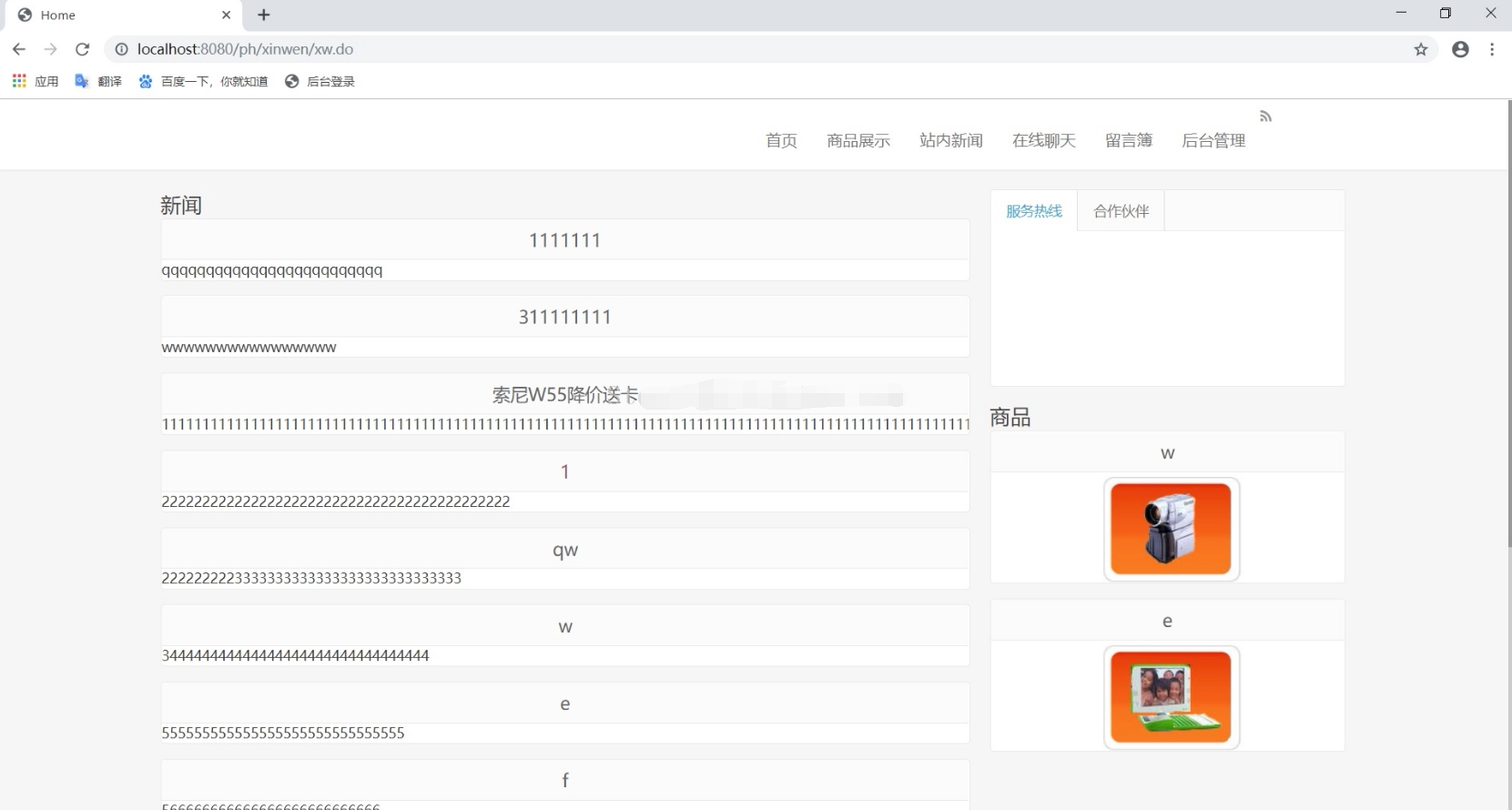Image resolution: width=1512 pixels, height=810 pixels.
Task: Open the 翻译 bookmark
Action: [98, 81]
